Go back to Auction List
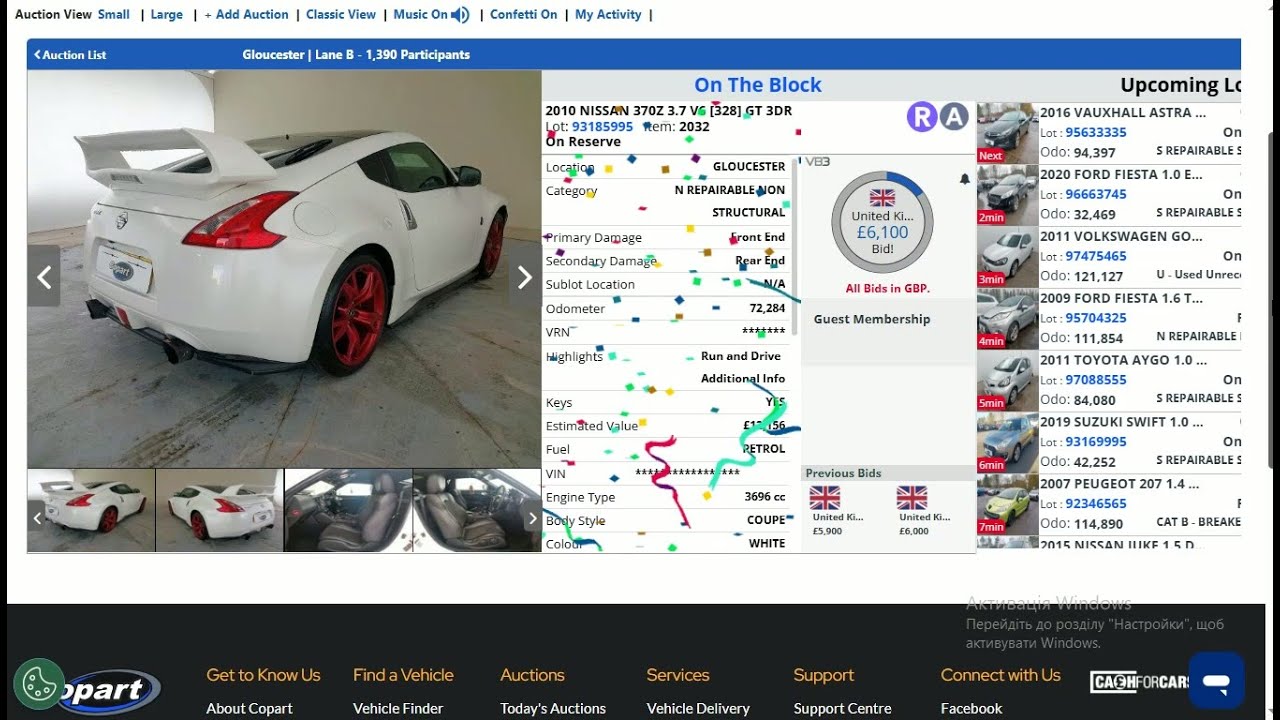 tap(70, 55)
